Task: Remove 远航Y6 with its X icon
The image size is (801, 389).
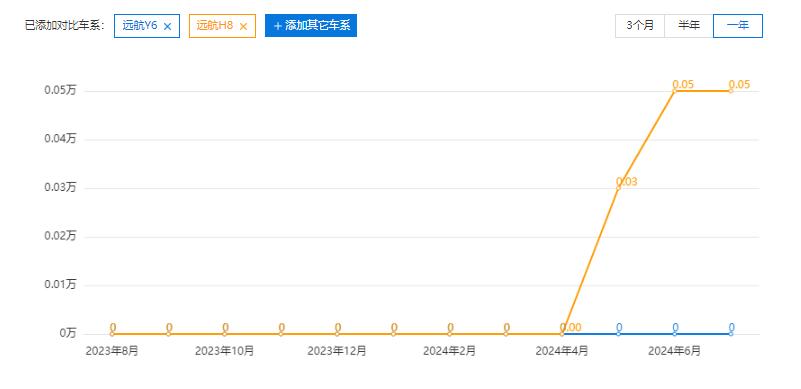Action: click(x=167, y=26)
